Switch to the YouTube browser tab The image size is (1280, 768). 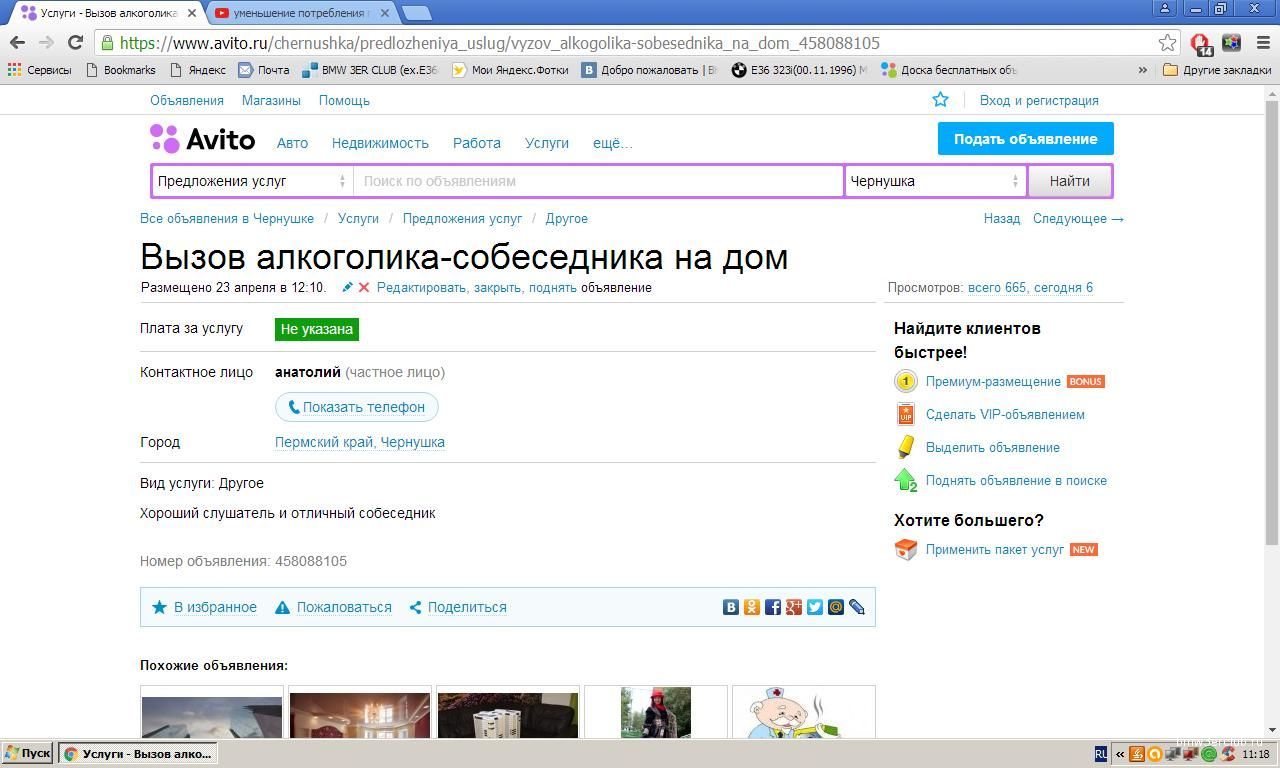click(x=300, y=13)
